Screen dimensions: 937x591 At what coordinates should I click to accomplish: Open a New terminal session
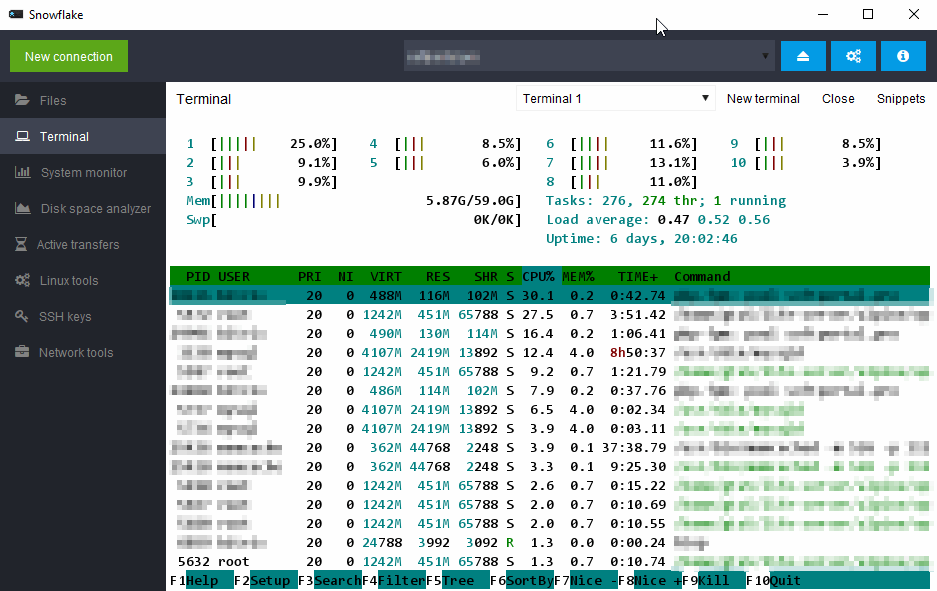click(763, 99)
